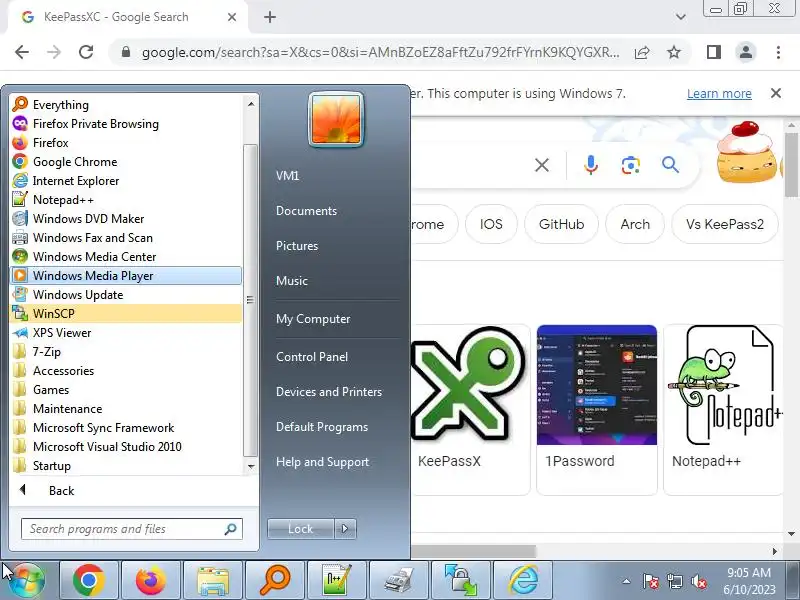Expand the Maintenance folder
The width and height of the screenshot is (800, 600).
[126, 409]
